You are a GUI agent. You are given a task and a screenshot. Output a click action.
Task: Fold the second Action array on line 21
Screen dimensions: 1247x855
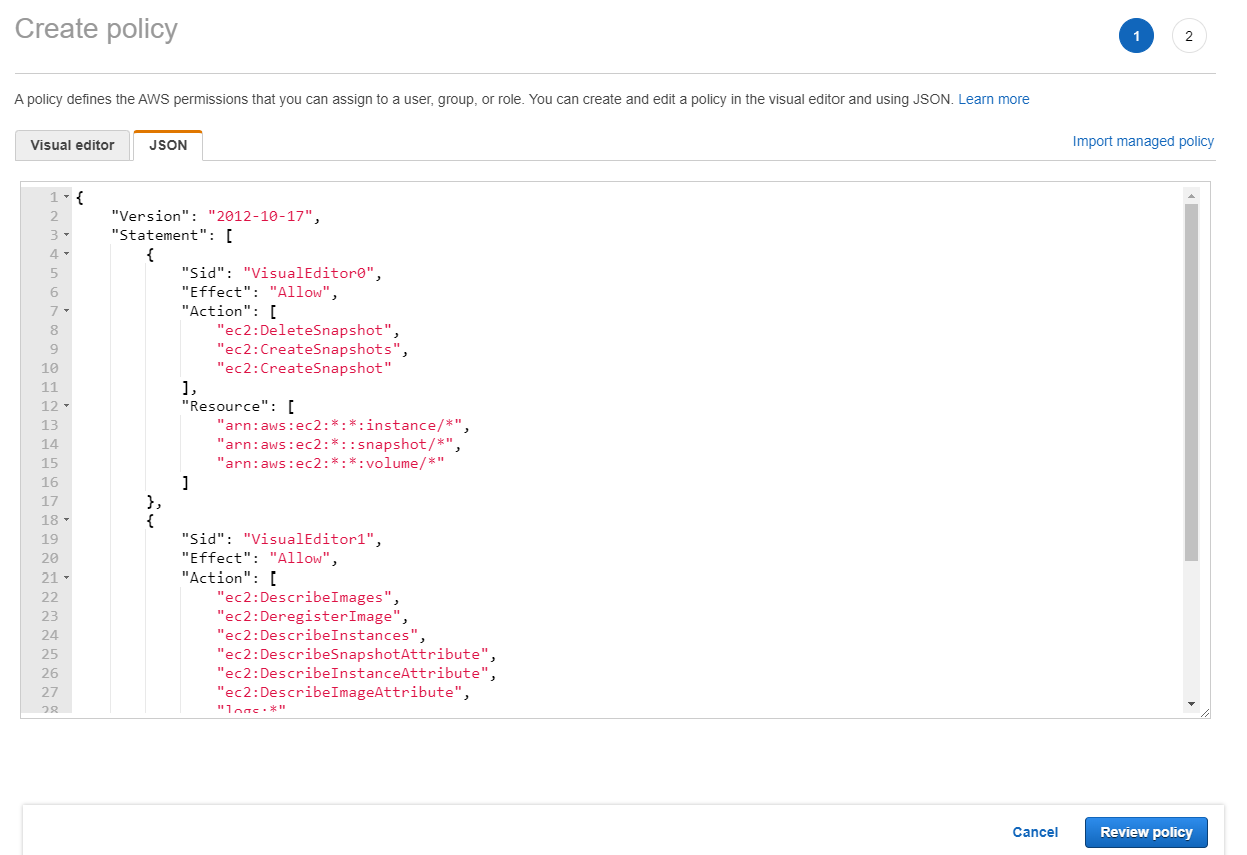66,578
